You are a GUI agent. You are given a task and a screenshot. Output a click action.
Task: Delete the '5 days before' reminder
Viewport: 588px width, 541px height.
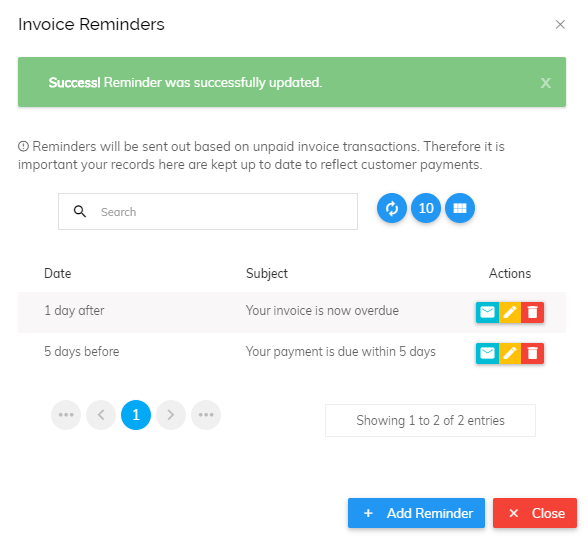pos(532,353)
